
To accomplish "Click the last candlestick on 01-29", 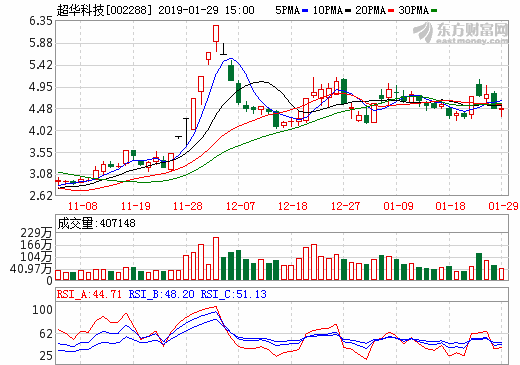I will tap(501, 109).
